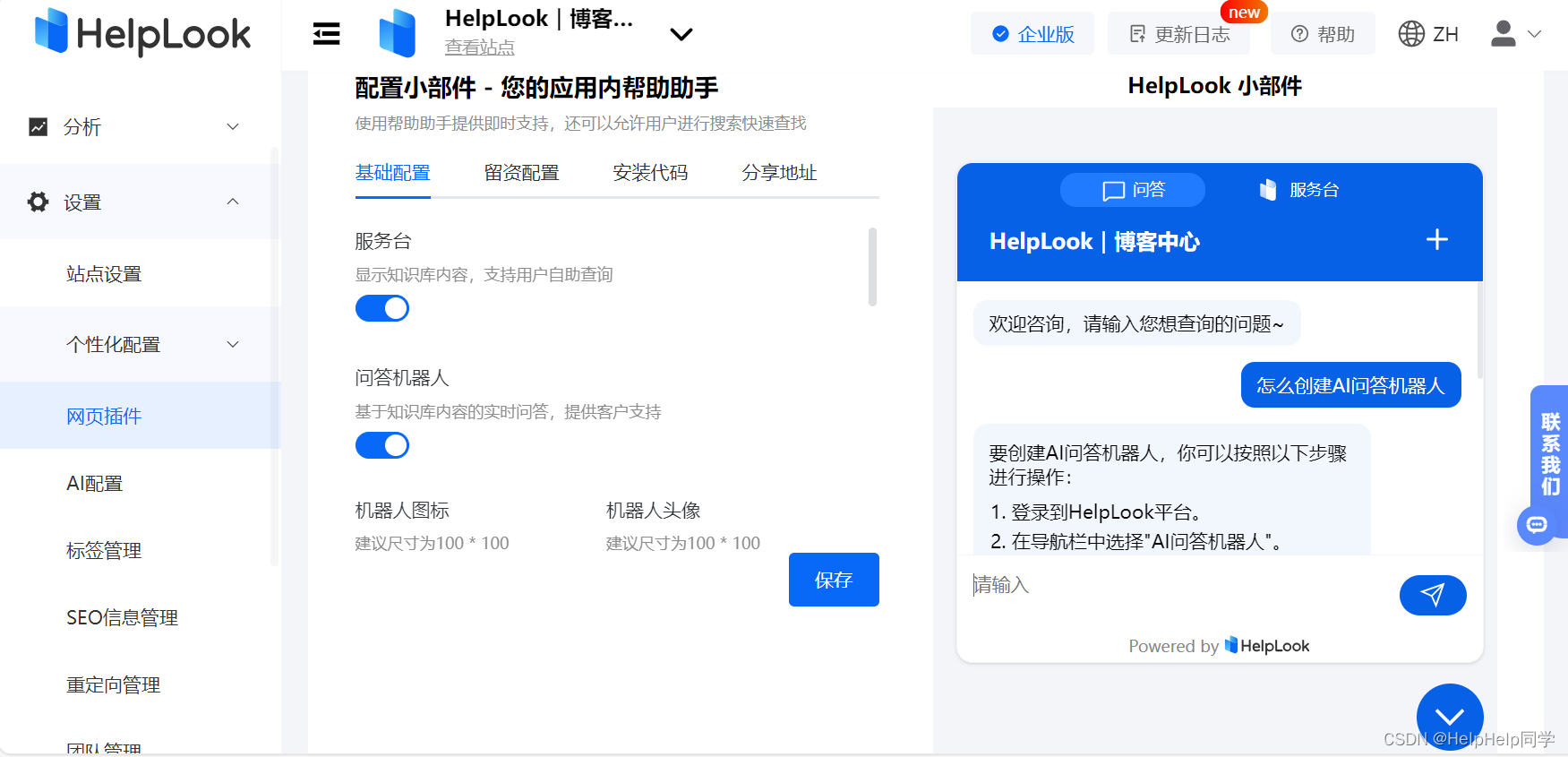This screenshot has width=1568, height=757.
Task: Click the plus icon for new chat
Action: click(x=1437, y=239)
